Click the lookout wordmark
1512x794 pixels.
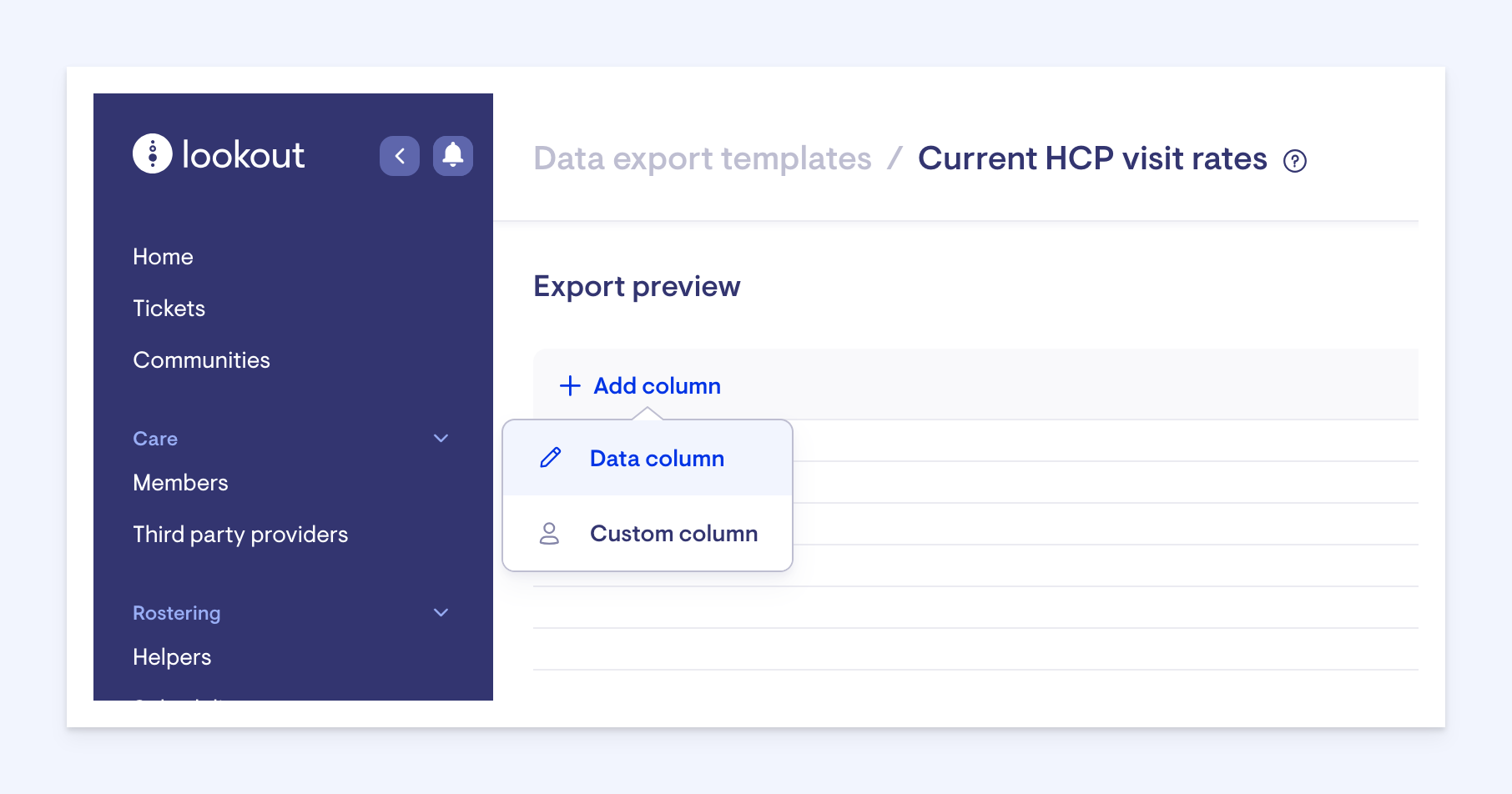(x=244, y=155)
